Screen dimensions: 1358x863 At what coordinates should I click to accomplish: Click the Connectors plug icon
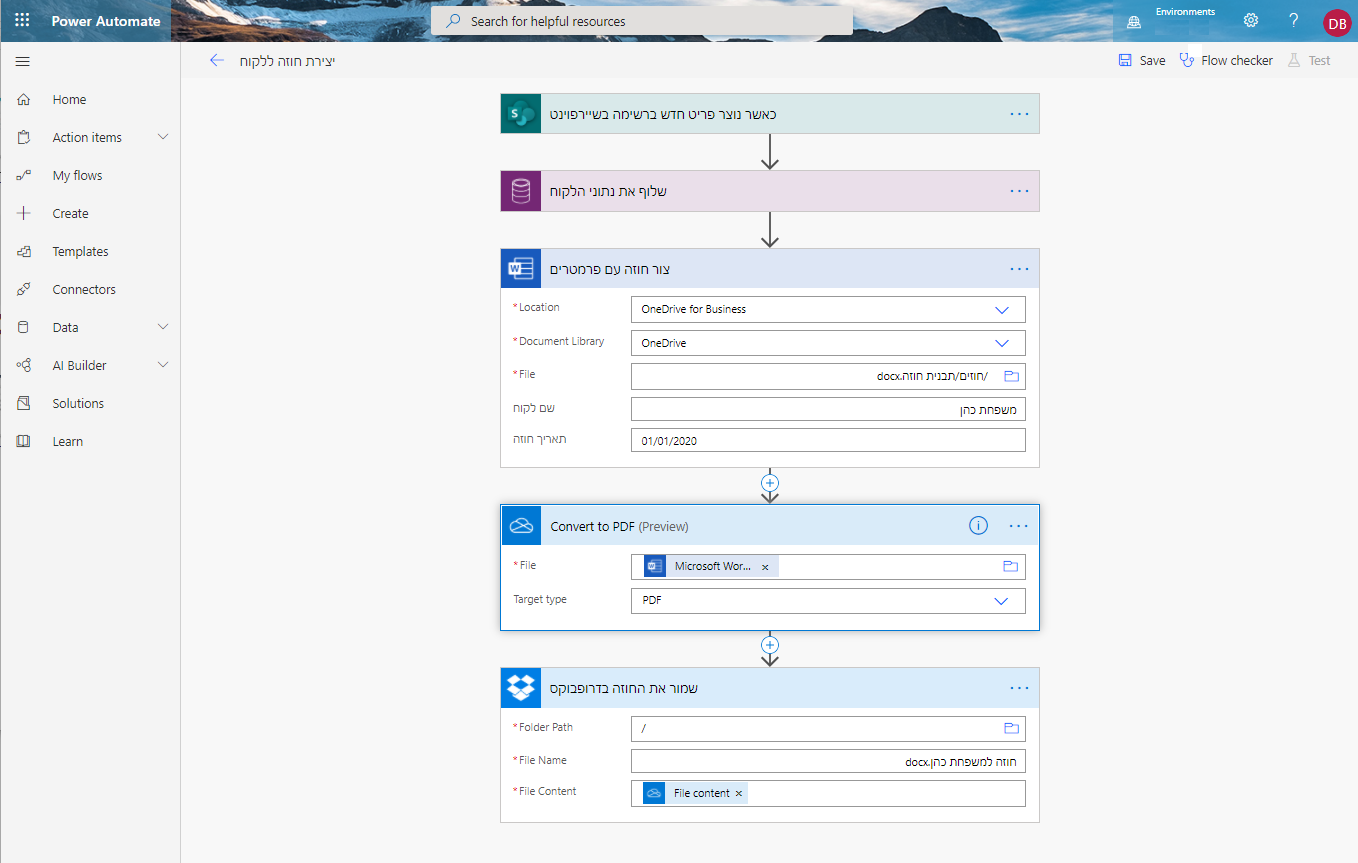coord(24,289)
